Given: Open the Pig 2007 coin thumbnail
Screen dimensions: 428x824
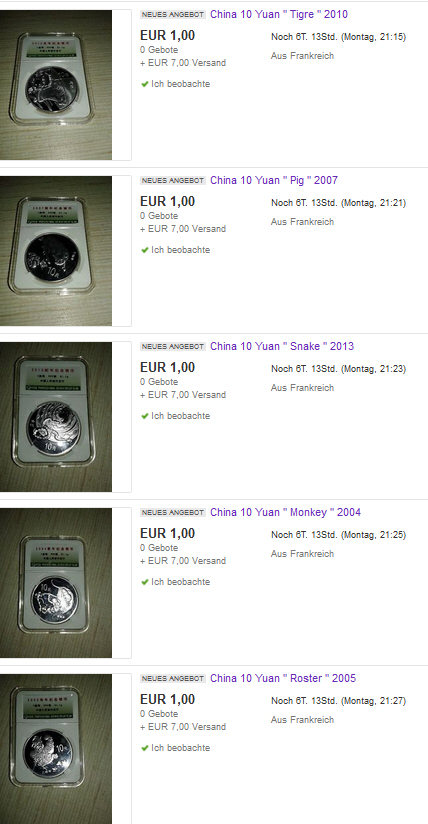Looking at the screenshot, I should coord(56,251).
